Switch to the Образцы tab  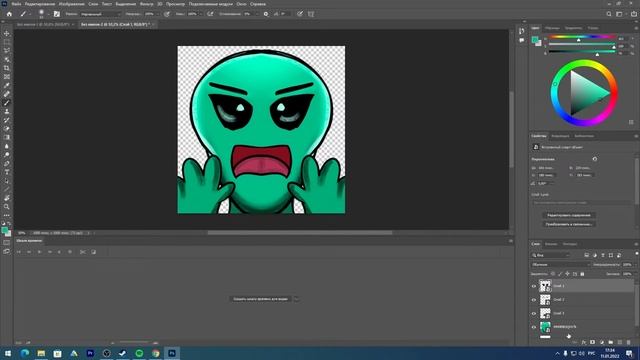(x=552, y=28)
